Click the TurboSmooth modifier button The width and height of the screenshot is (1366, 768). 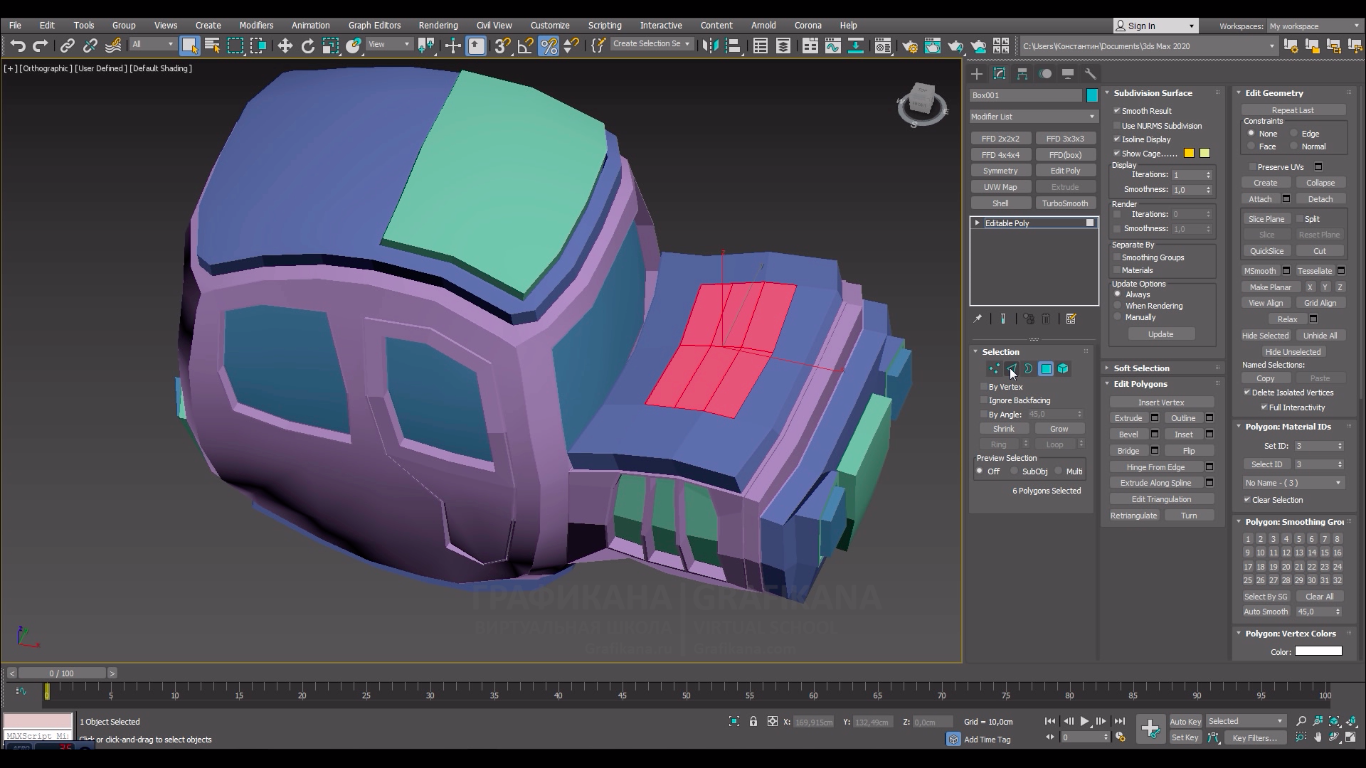(1065, 203)
